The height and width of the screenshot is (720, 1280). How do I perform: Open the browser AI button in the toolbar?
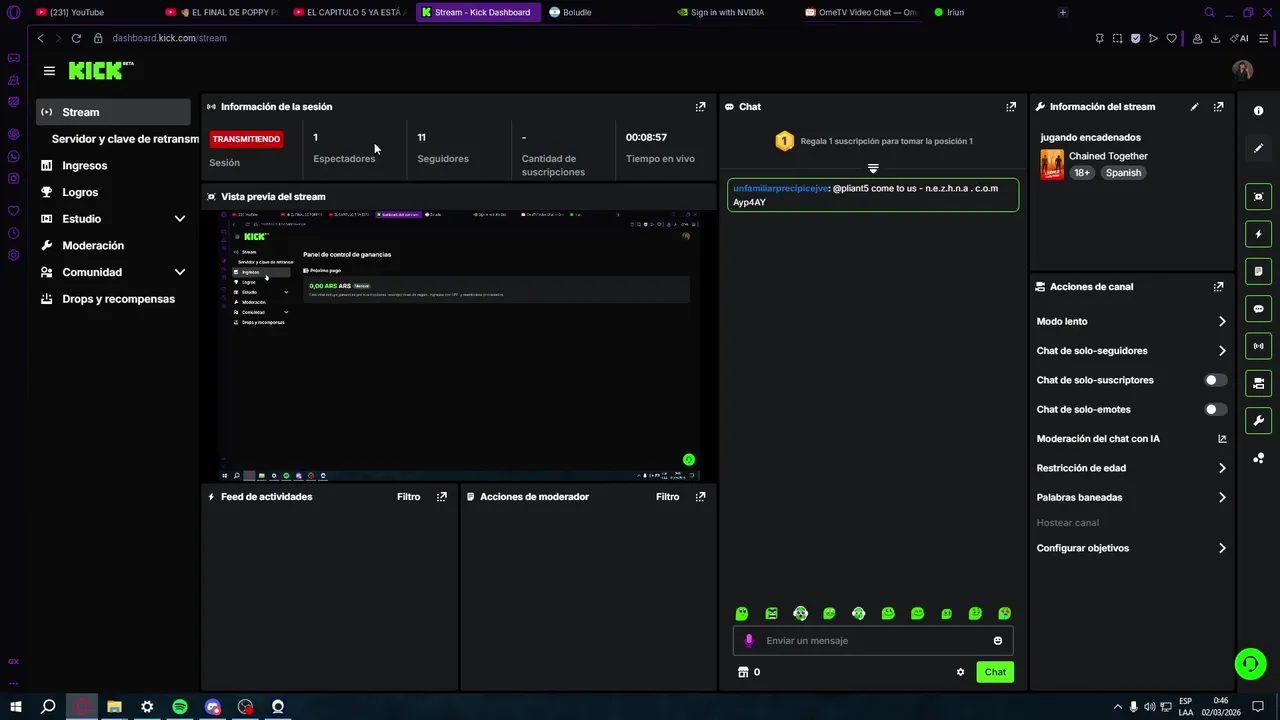[1239, 38]
